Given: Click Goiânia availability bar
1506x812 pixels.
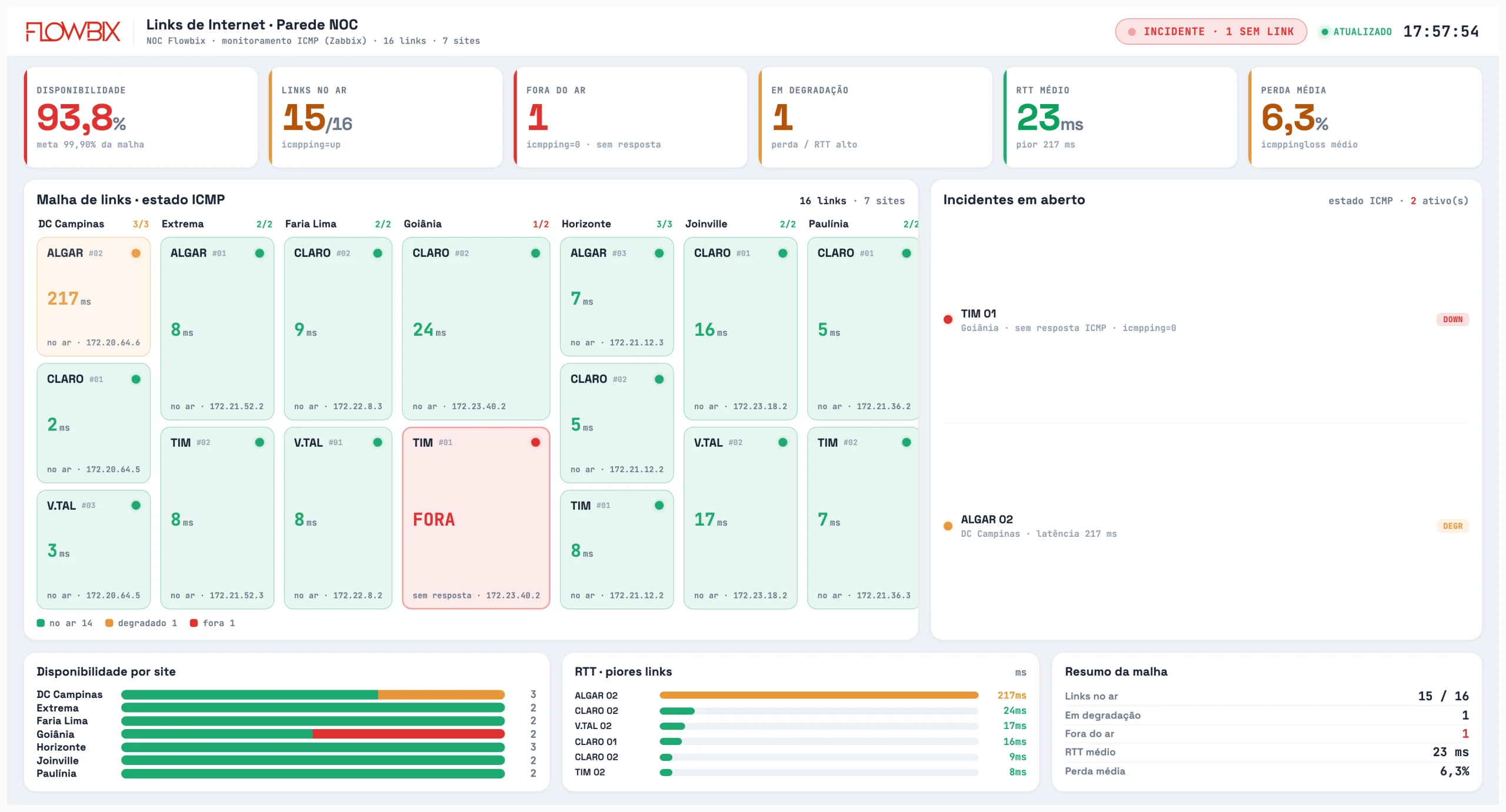Looking at the screenshot, I should point(313,734).
